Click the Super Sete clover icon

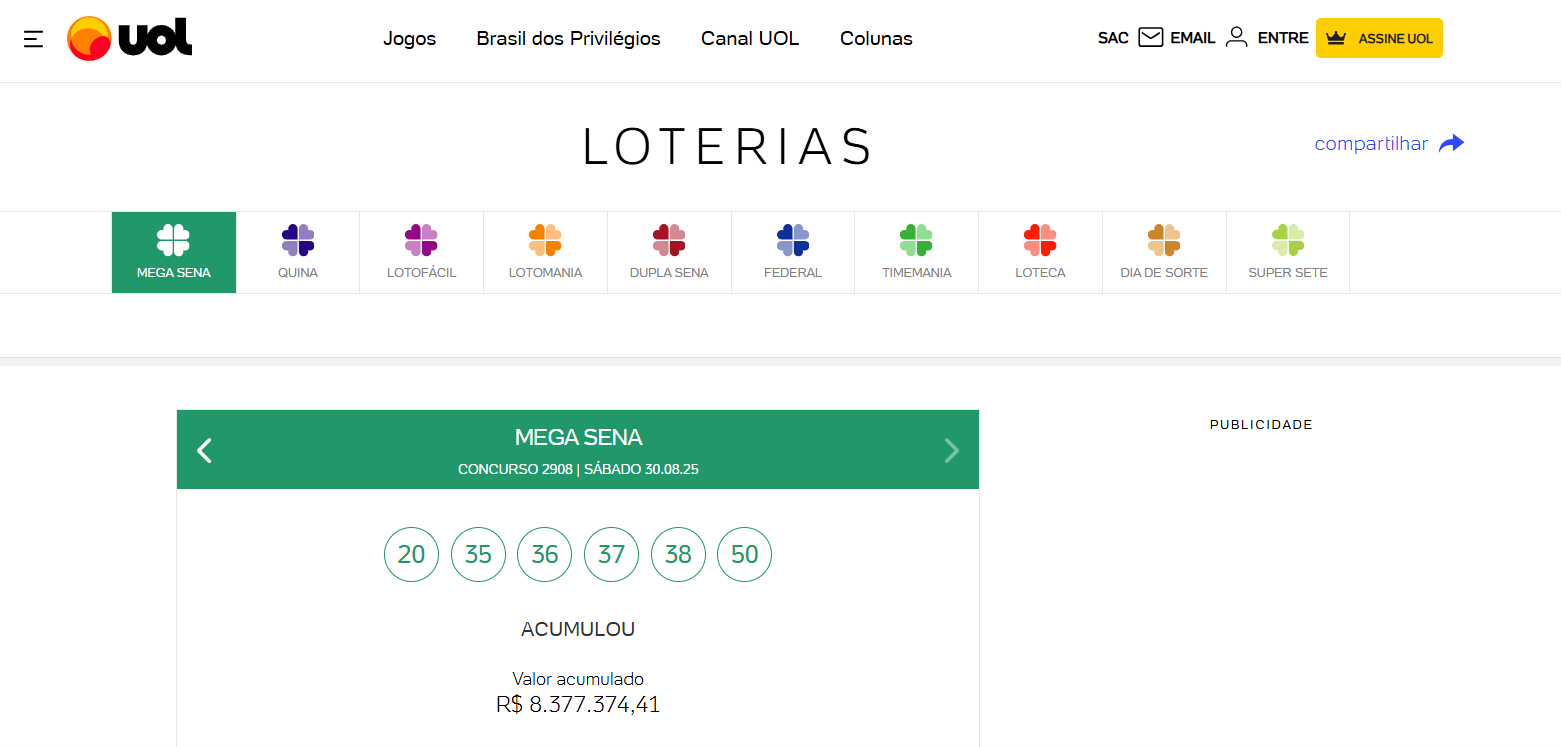pos(1288,240)
